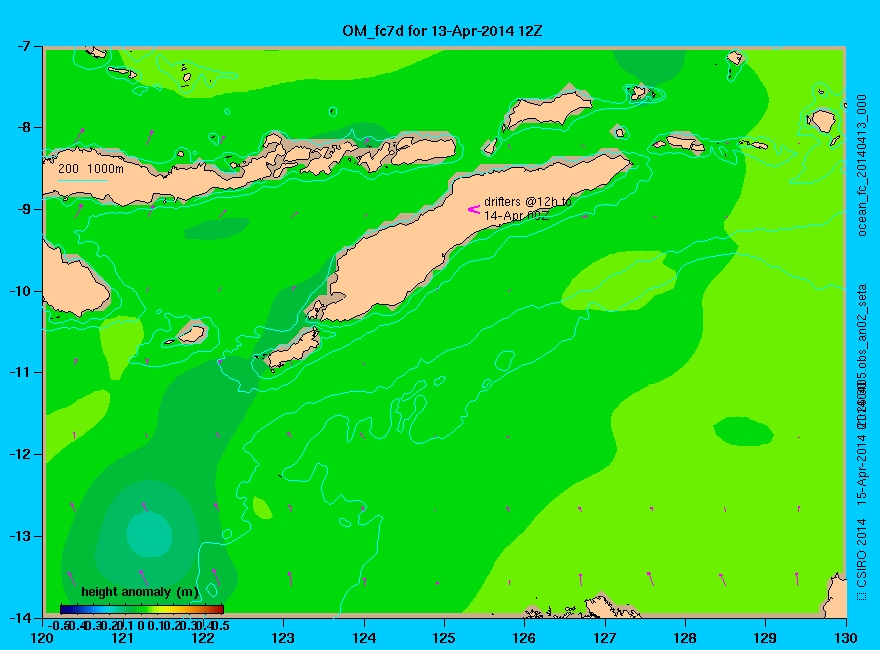The height and width of the screenshot is (650, 880).
Task: Click longitude label '122'
Action: [x=203, y=638]
